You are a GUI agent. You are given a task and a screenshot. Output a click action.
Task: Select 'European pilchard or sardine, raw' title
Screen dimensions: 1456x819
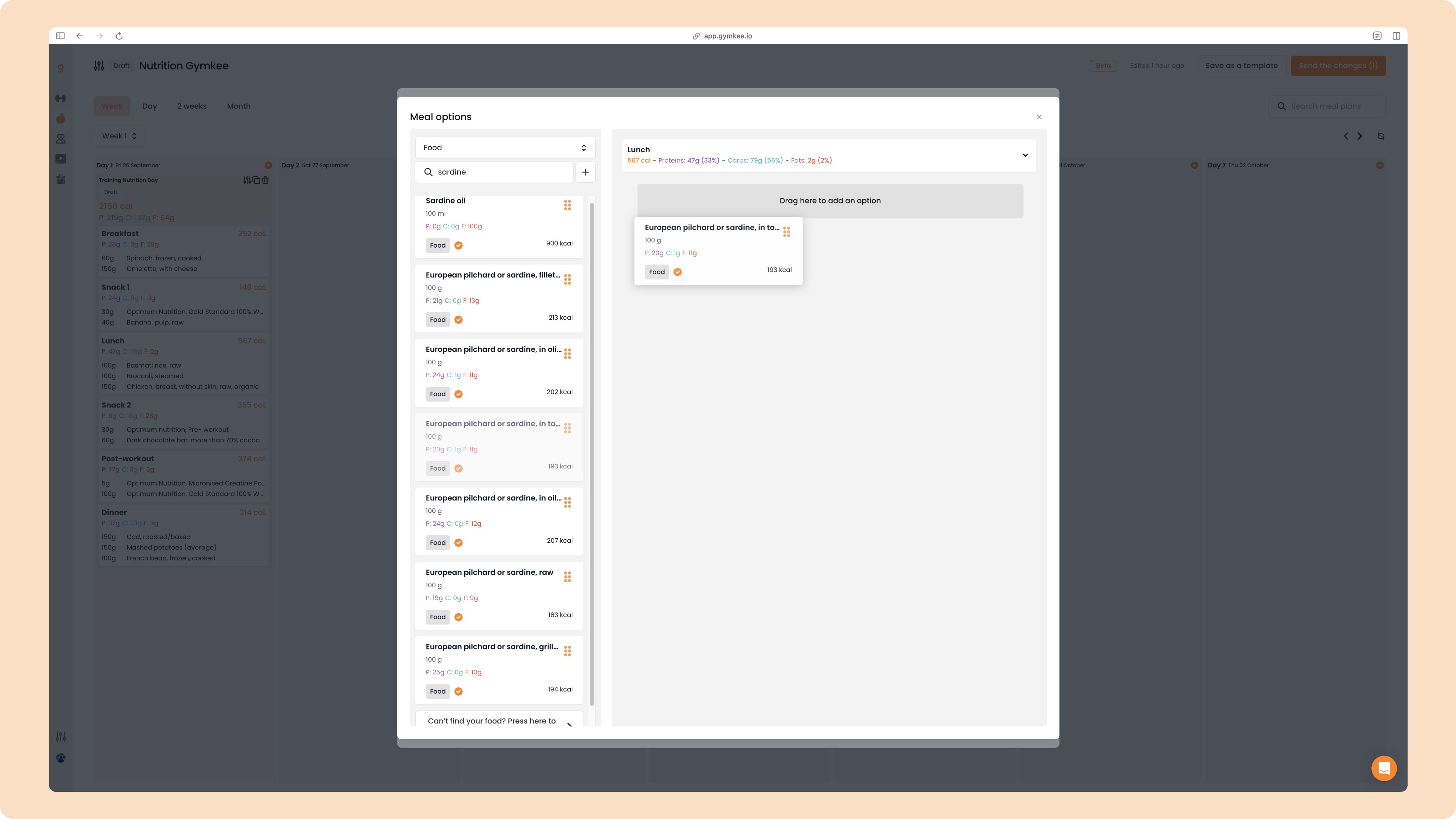tap(490, 572)
